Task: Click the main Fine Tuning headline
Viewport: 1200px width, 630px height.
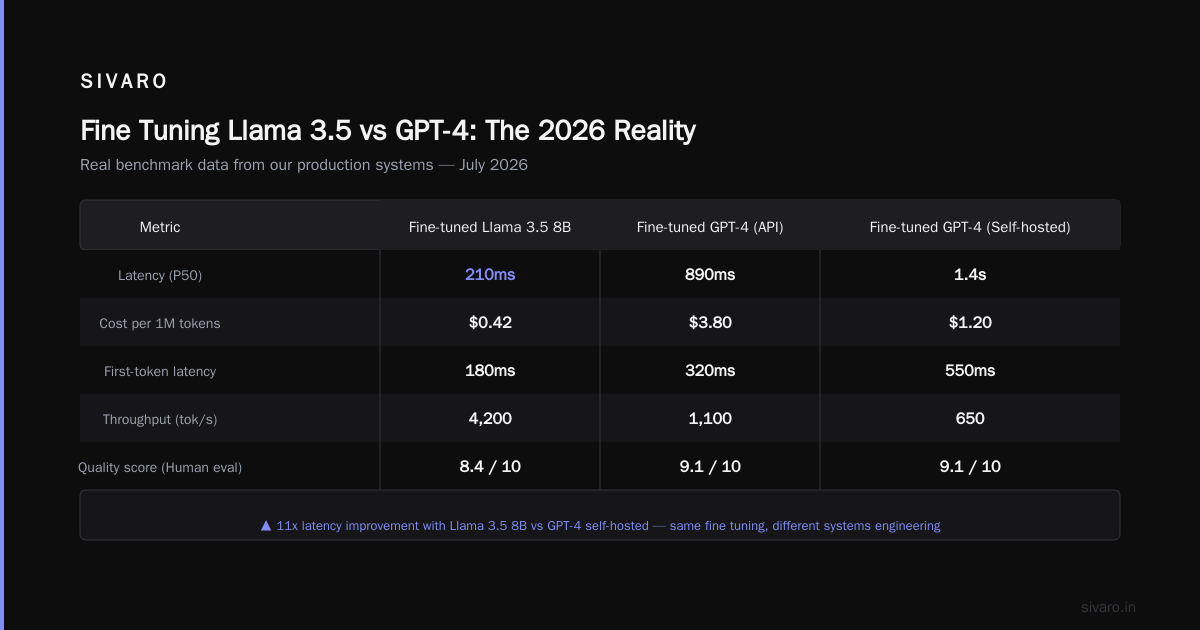Action: coord(388,131)
